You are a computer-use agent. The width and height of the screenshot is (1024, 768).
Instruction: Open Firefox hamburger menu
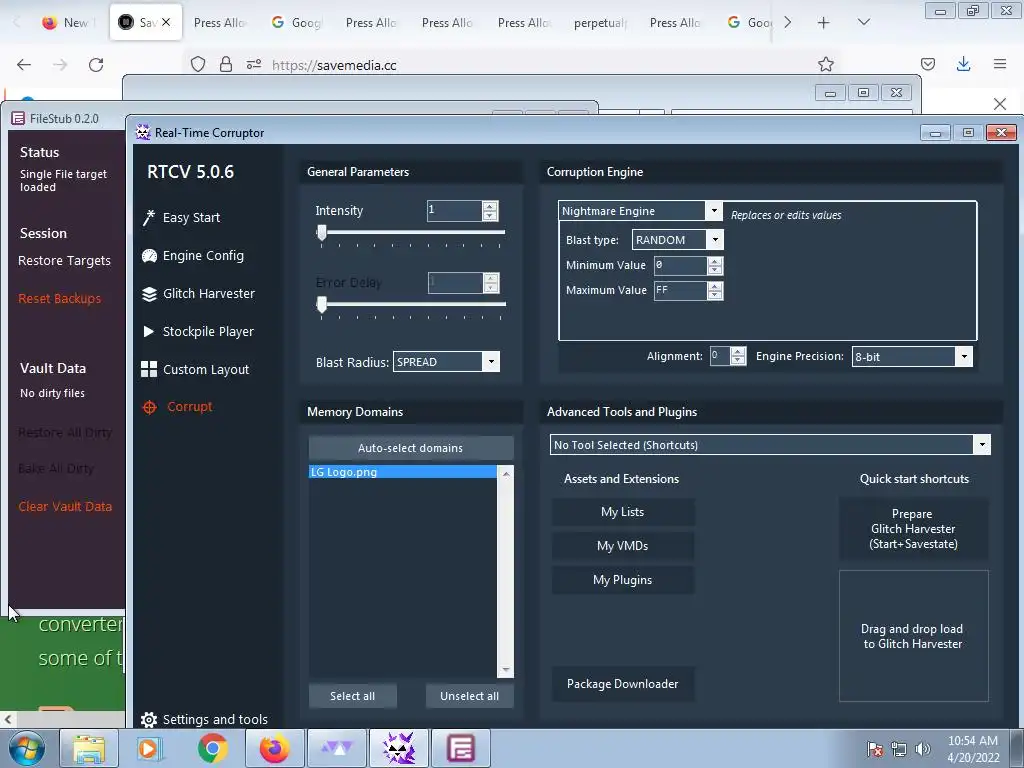click(x=1000, y=64)
